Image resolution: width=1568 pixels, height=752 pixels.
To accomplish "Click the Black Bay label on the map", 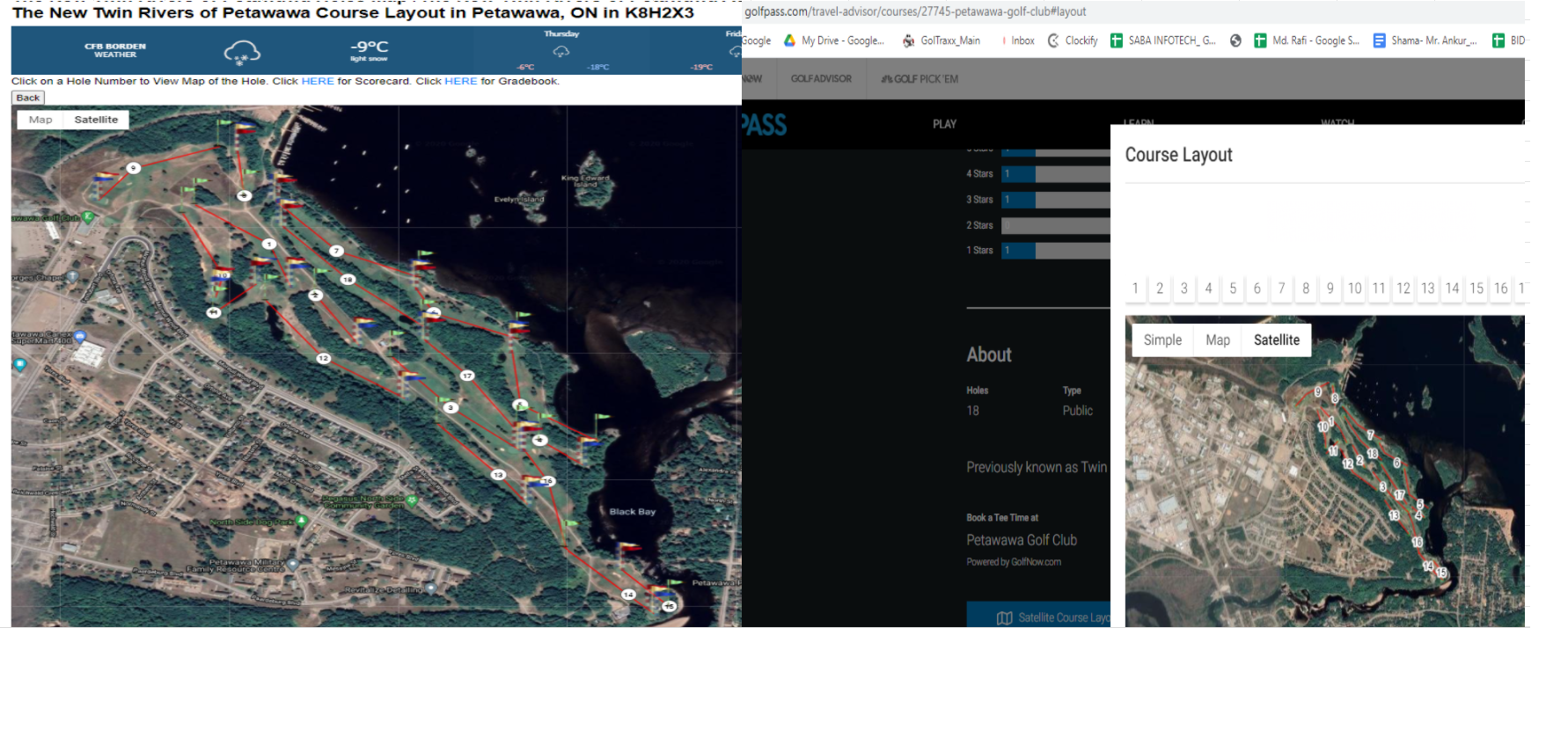I will coord(633,512).
